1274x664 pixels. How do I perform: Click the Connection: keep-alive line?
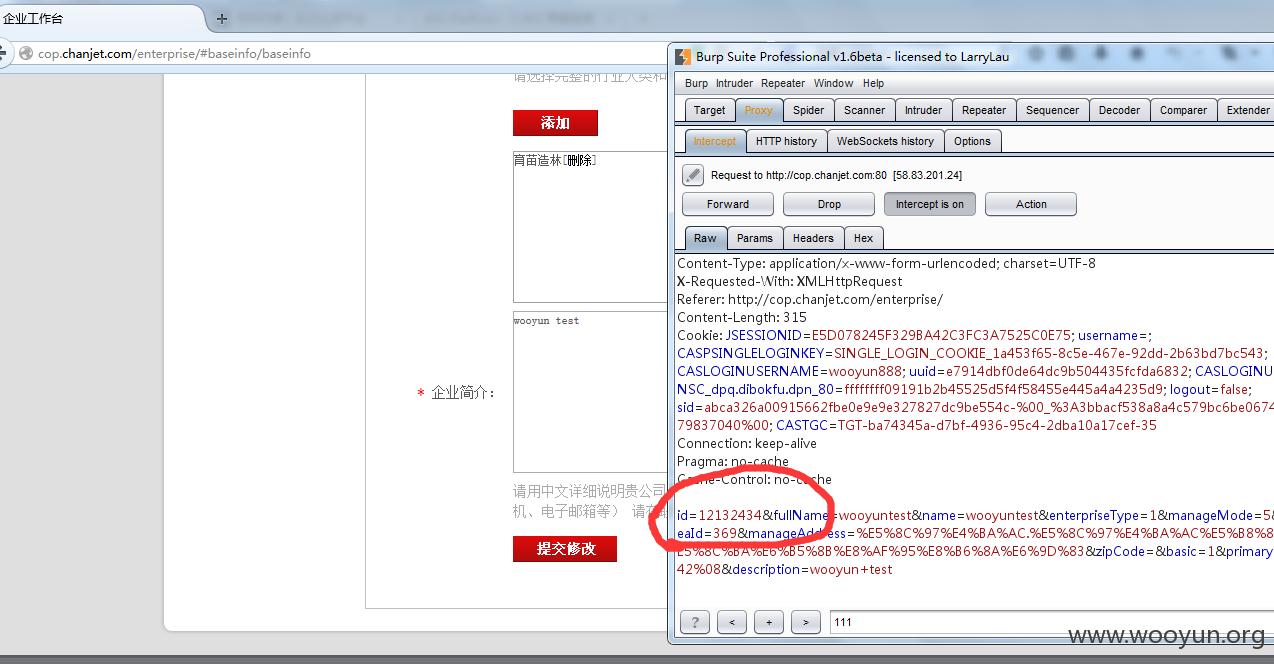[747, 443]
